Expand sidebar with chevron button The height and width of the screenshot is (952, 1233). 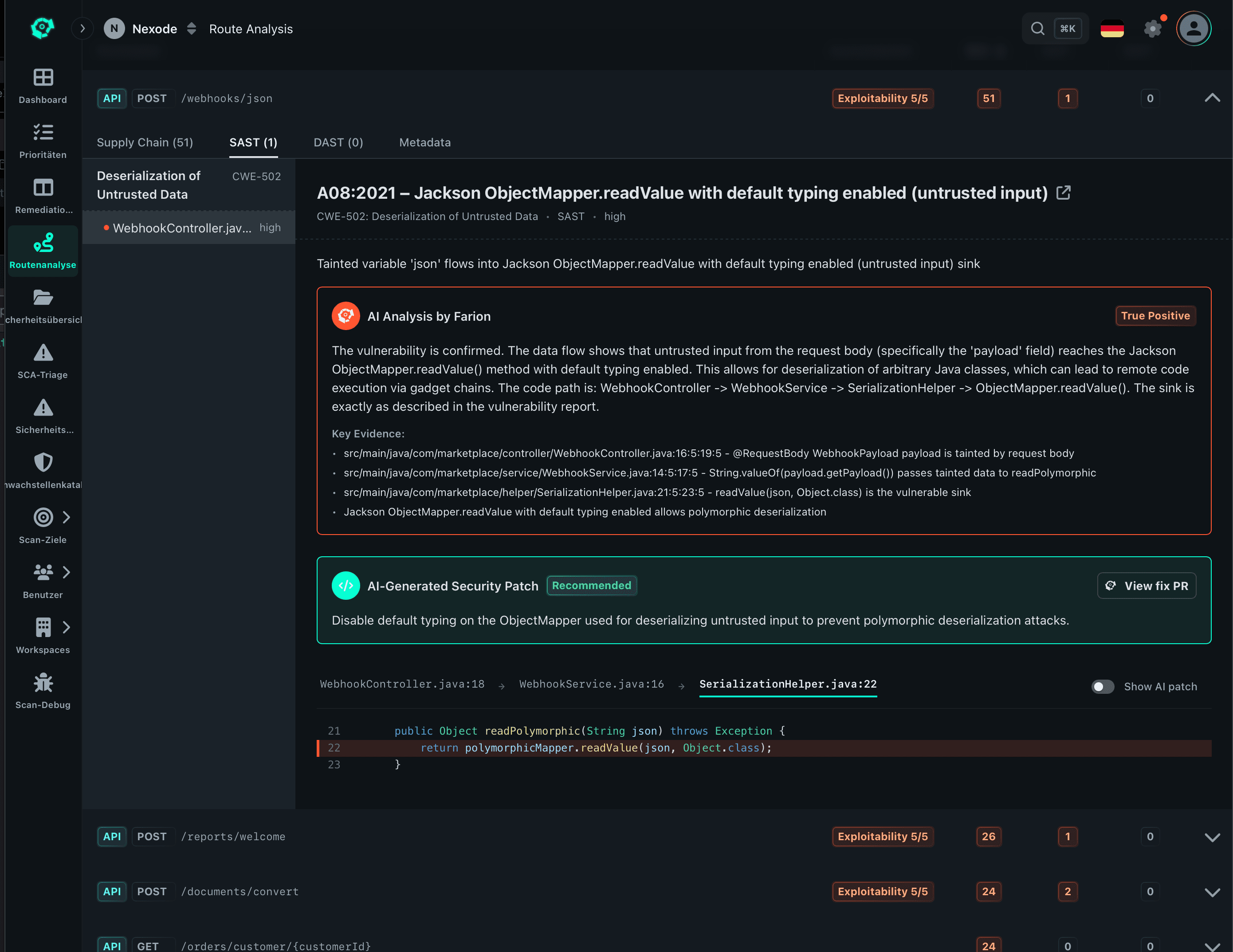(82, 28)
